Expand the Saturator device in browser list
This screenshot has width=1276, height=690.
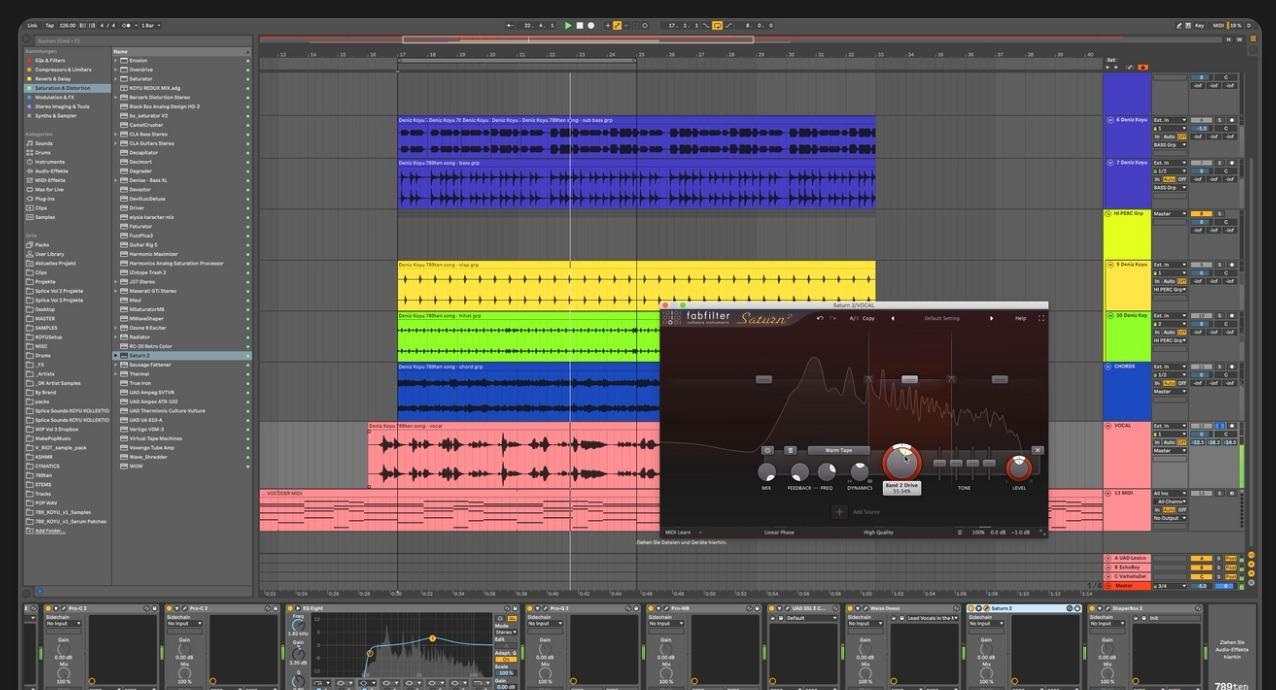[116, 79]
